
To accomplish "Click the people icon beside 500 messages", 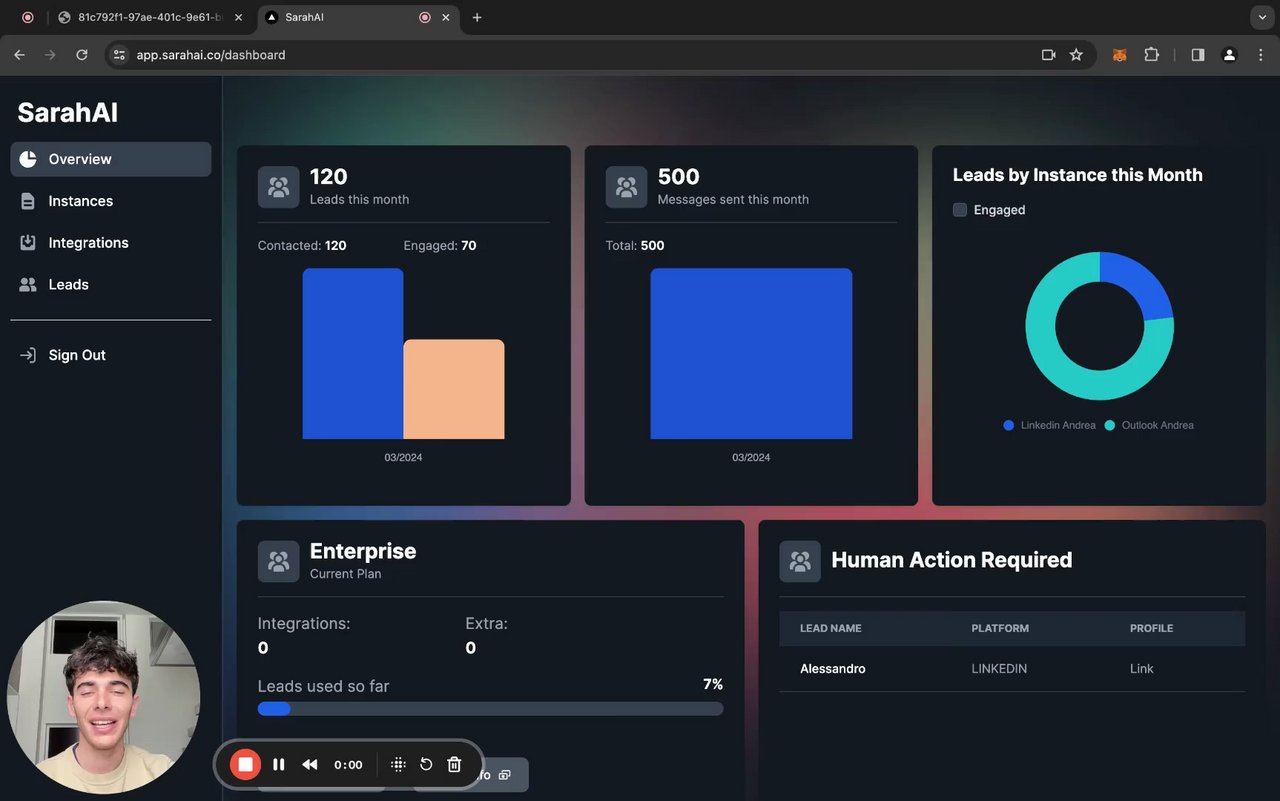I will coord(626,187).
